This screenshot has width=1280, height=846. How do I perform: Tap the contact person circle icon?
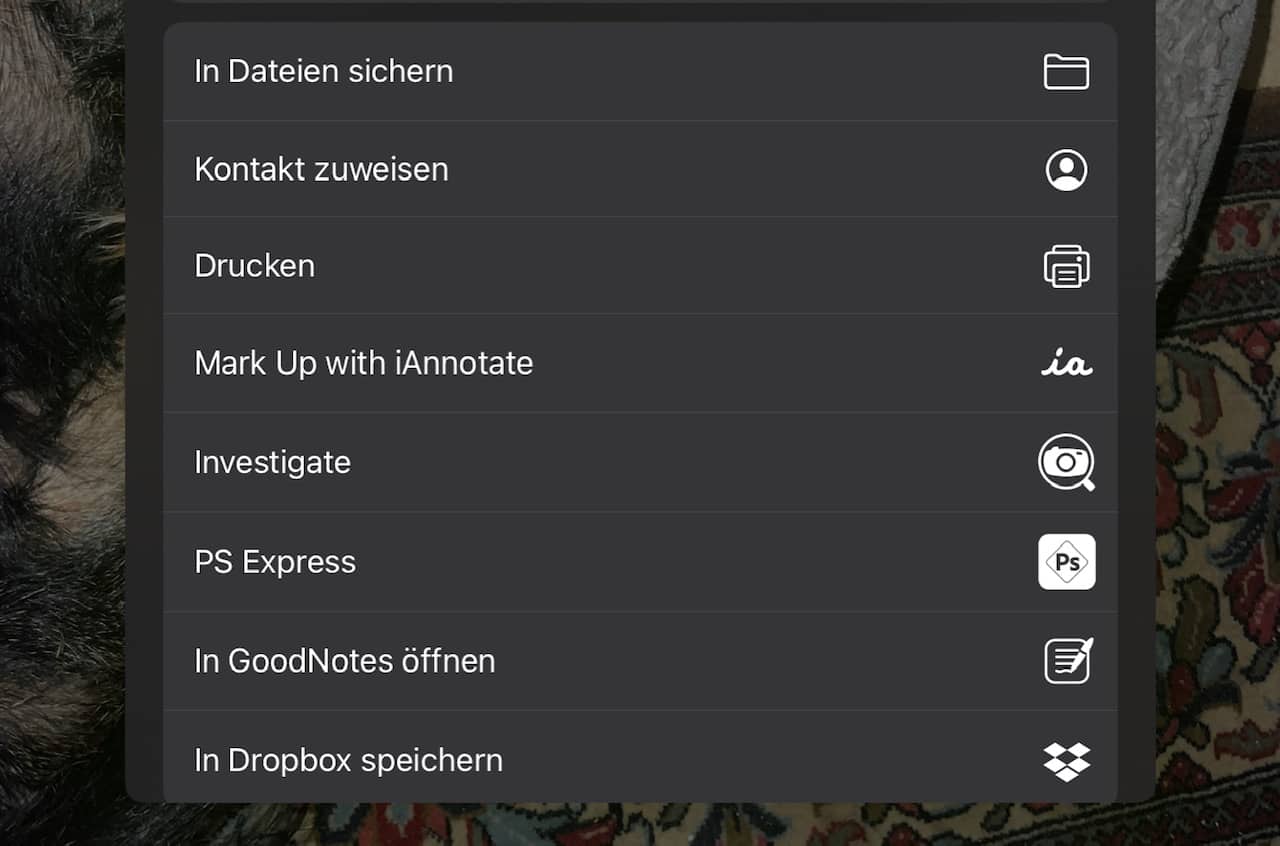point(1066,170)
